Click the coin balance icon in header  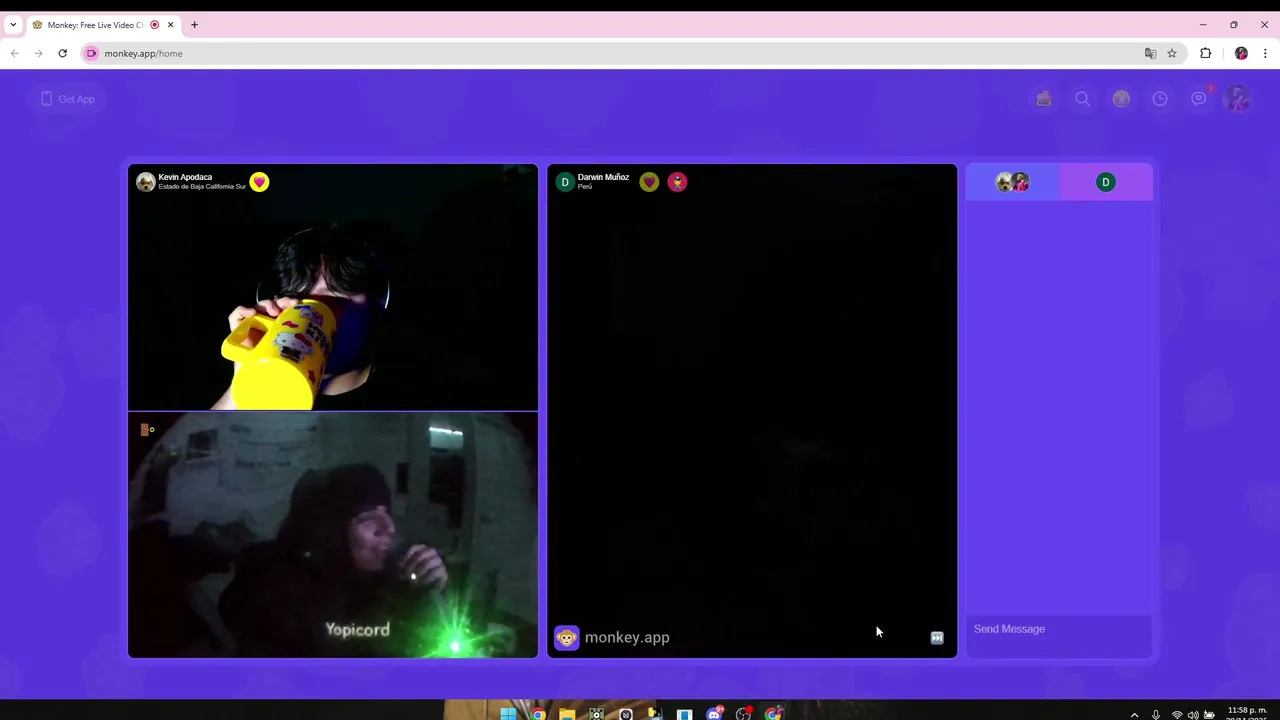(1121, 99)
